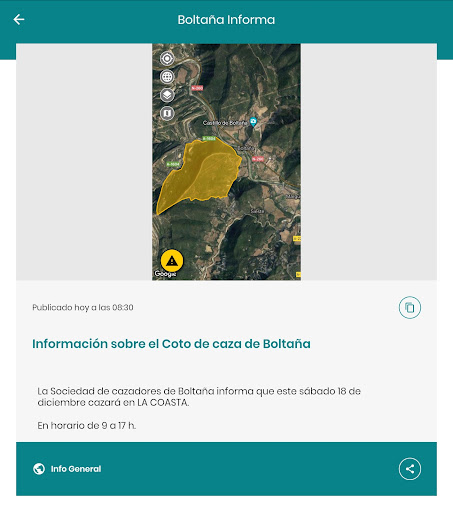
Task: Click the Google logo on the map
Action: point(165,274)
